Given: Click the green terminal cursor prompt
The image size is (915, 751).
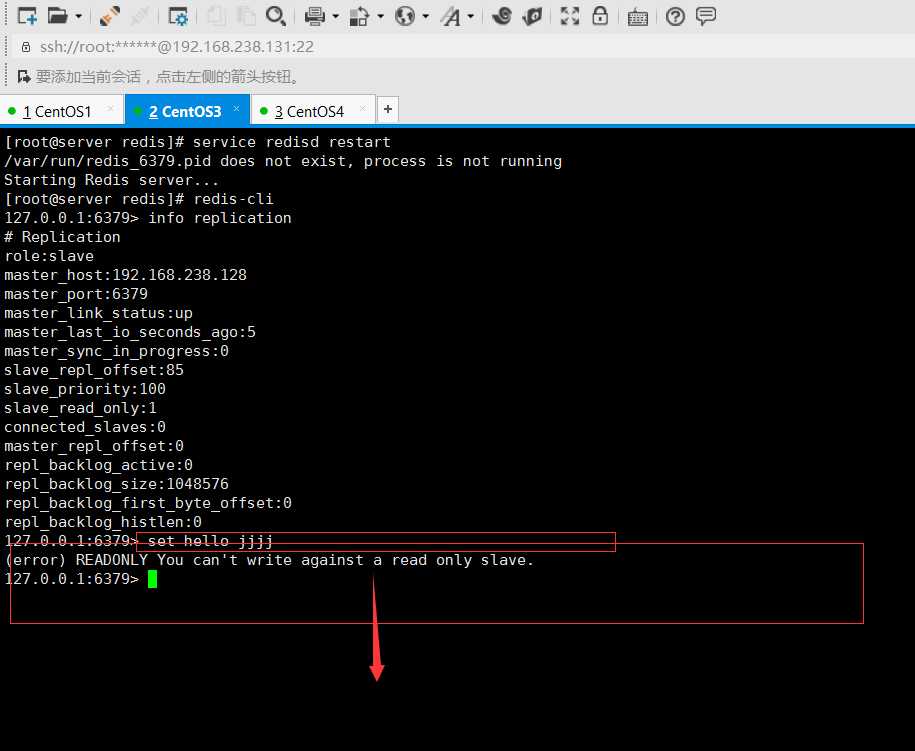Looking at the screenshot, I should (x=152, y=579).
